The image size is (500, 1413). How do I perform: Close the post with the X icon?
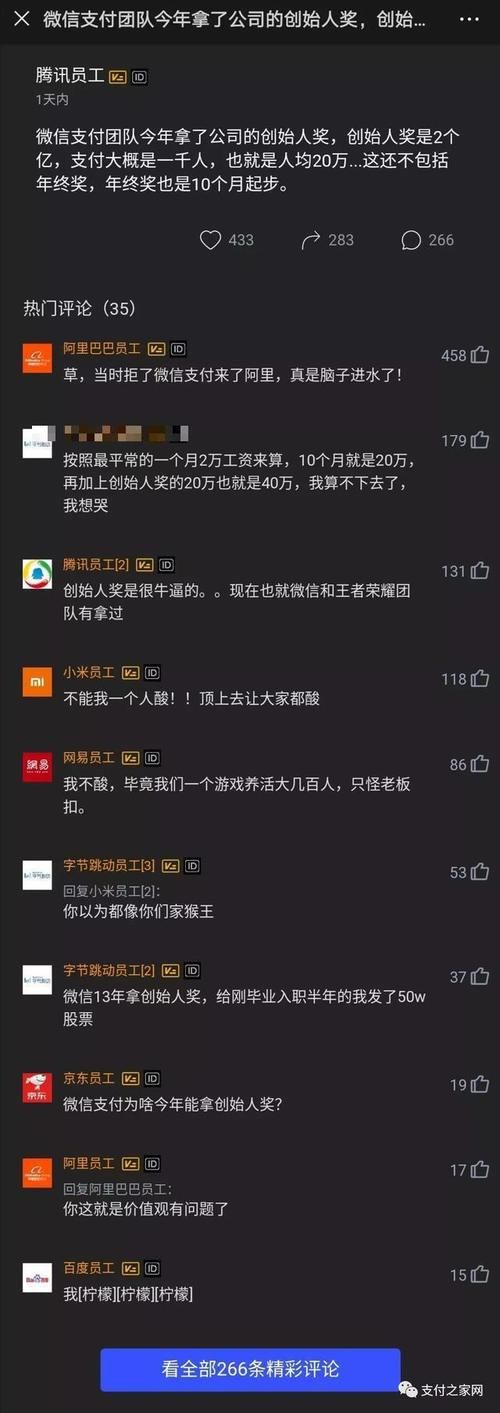tap(21, 19)
